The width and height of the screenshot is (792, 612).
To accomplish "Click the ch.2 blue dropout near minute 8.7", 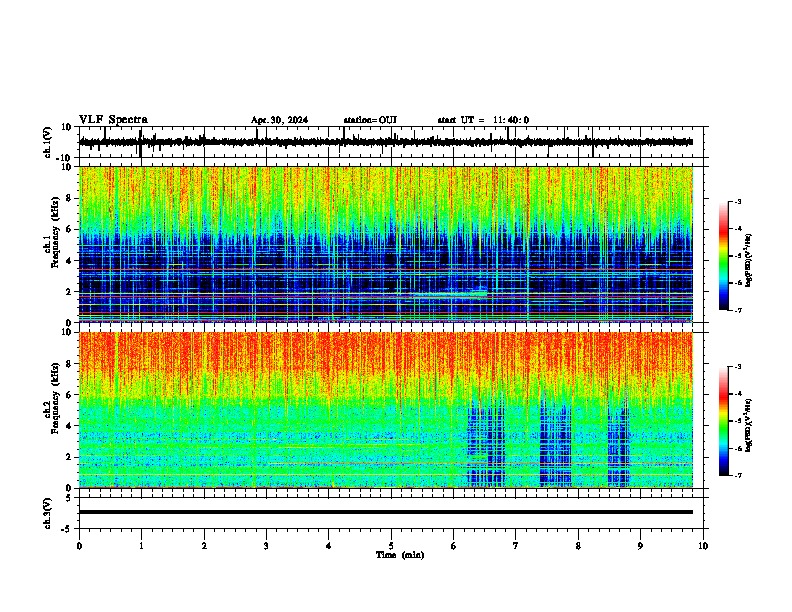I will point(619,443).
